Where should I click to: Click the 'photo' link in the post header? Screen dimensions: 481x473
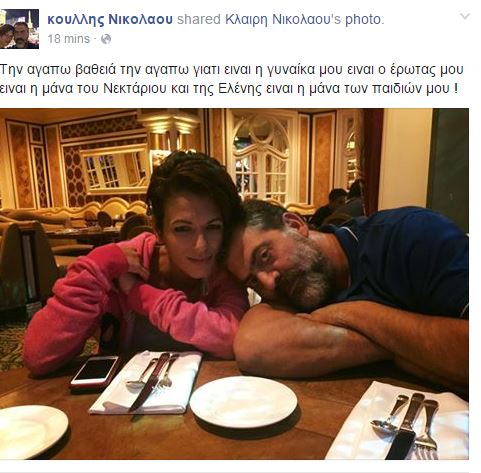click(x=363, y=20)
